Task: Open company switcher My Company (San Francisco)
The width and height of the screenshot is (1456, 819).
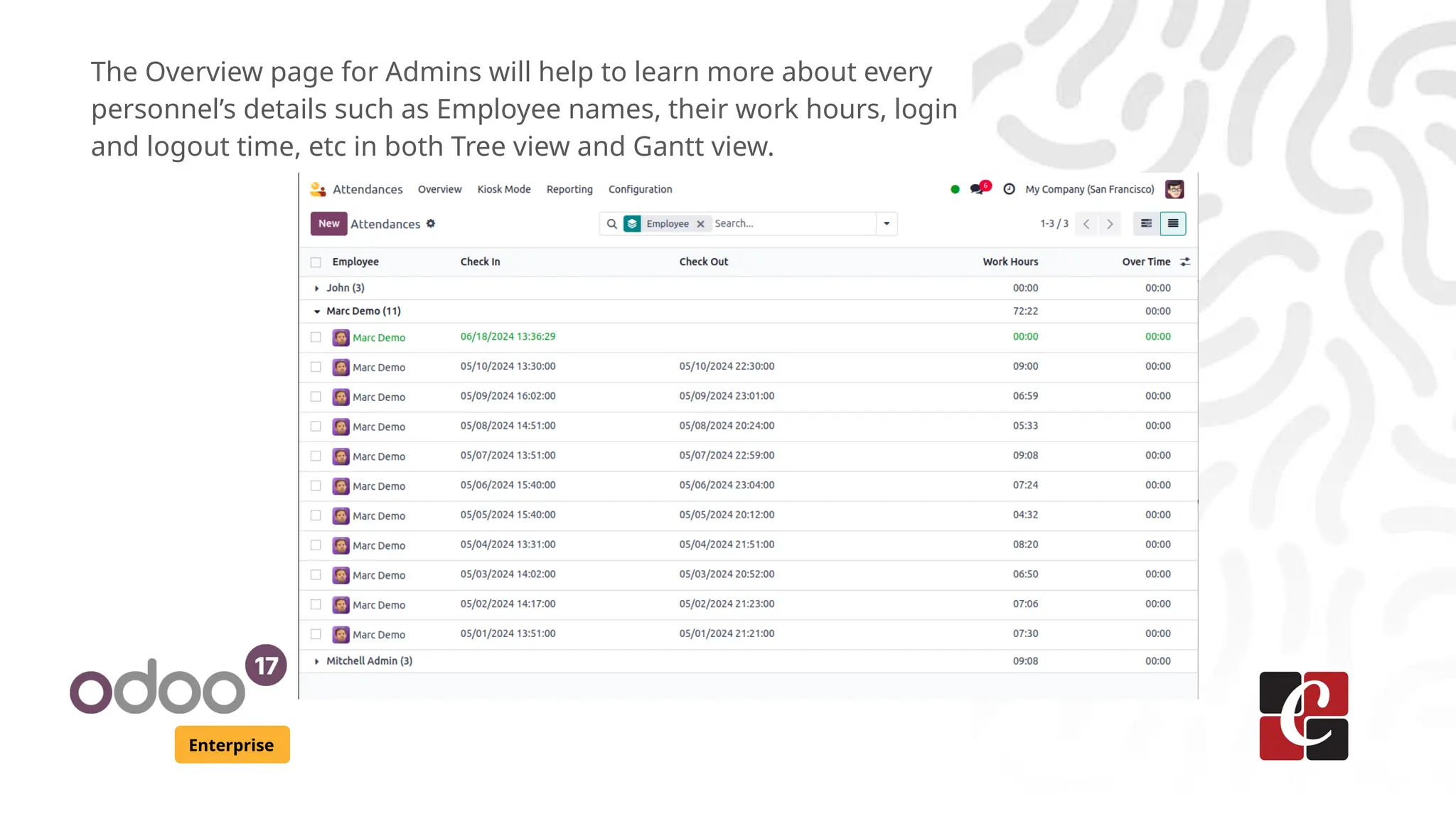Action: [1090, 189]
